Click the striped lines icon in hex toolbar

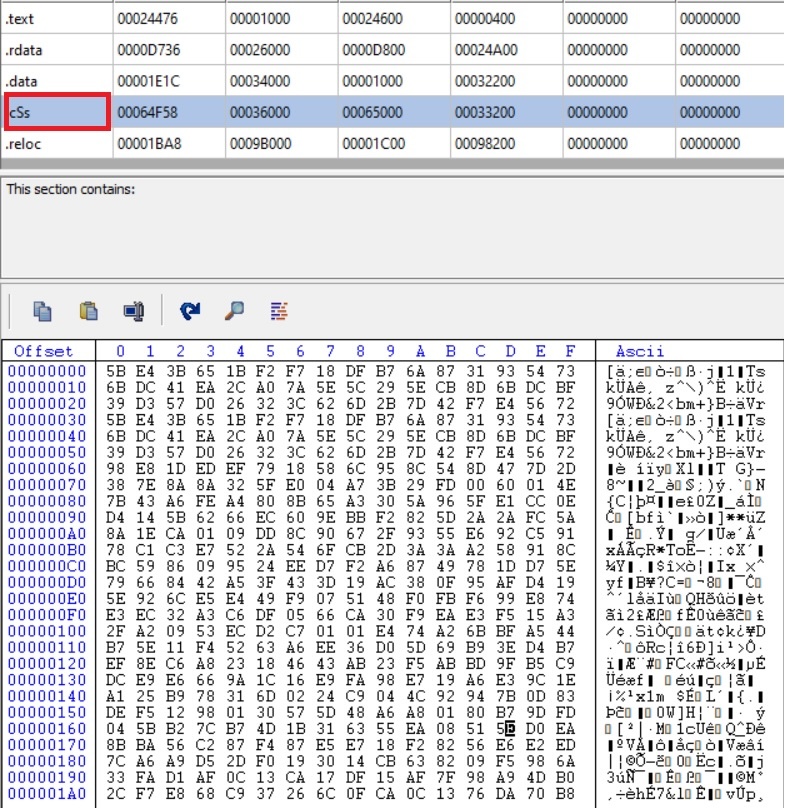tap(280, 311)
